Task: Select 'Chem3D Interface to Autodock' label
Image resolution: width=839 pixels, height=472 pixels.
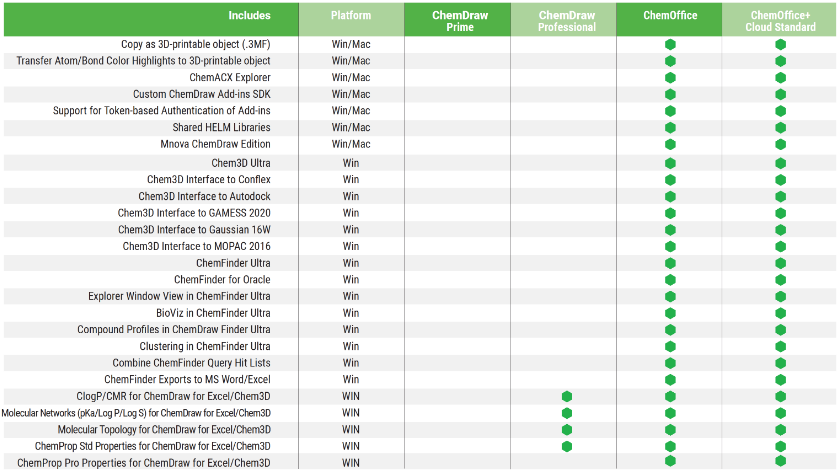Action: coord(204,196)
